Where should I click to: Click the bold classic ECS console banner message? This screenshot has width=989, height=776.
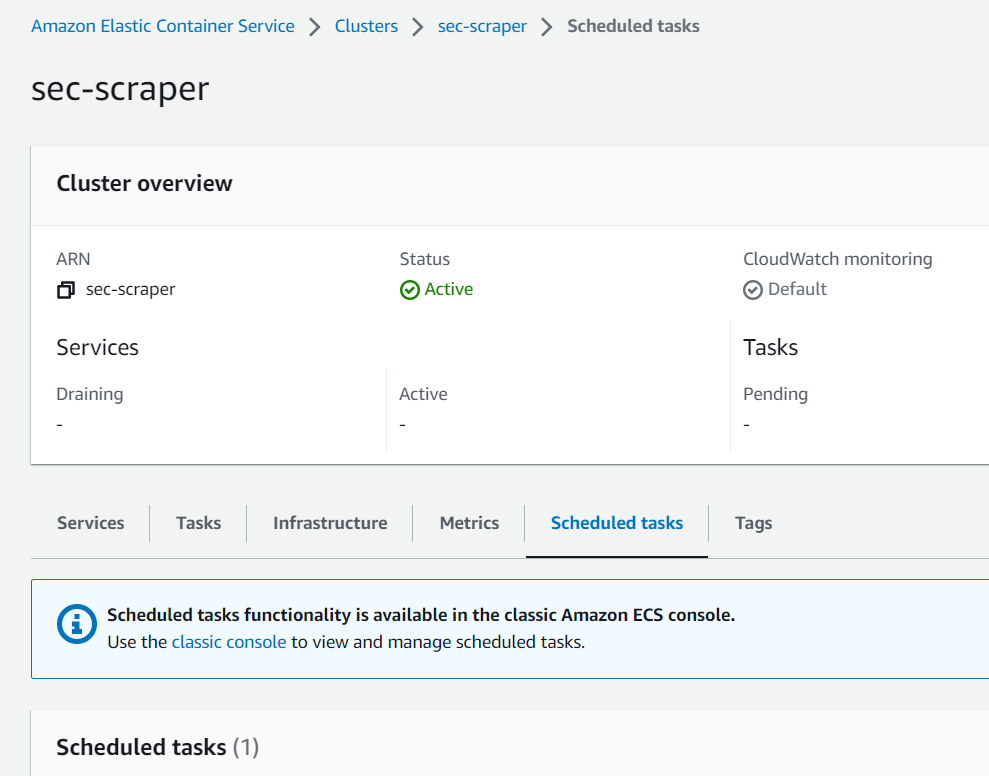[x=421, y=615]
